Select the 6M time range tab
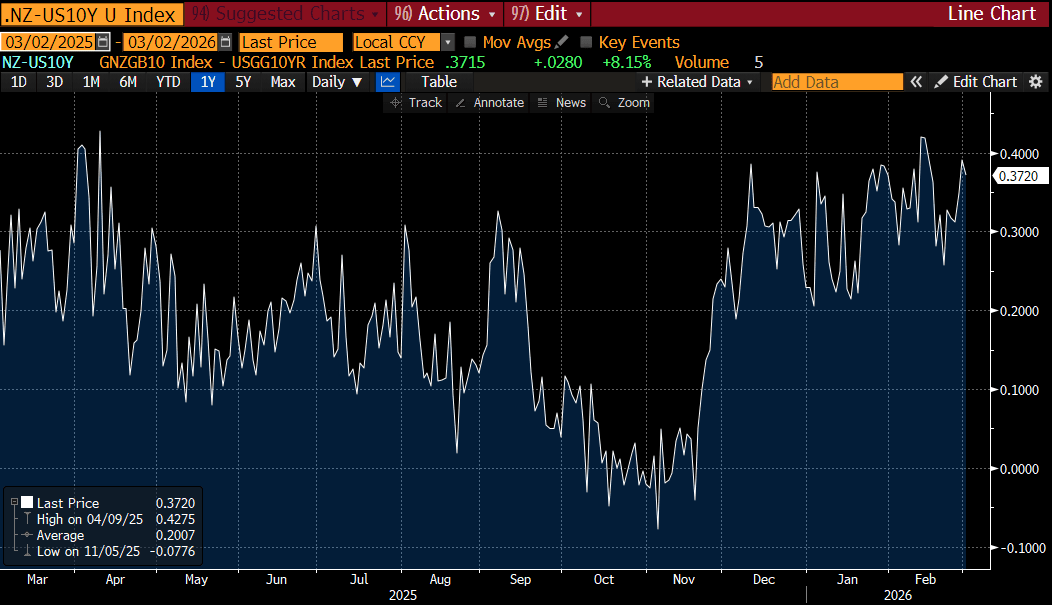Viewport: 1052px width, 605px height. click(x=128, y=82)
